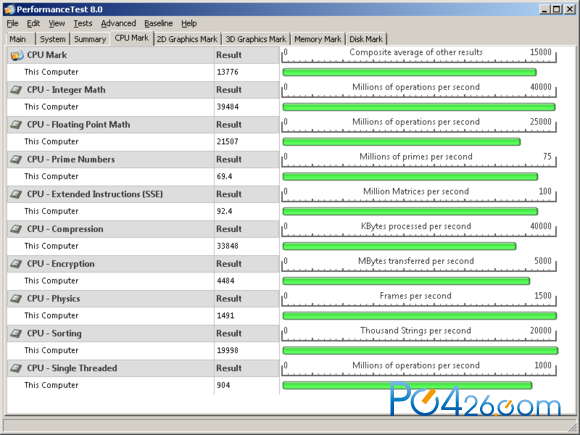
Task: Click the 33848 Compression result value
Action: pyautogui.click(x=227, y=246)
